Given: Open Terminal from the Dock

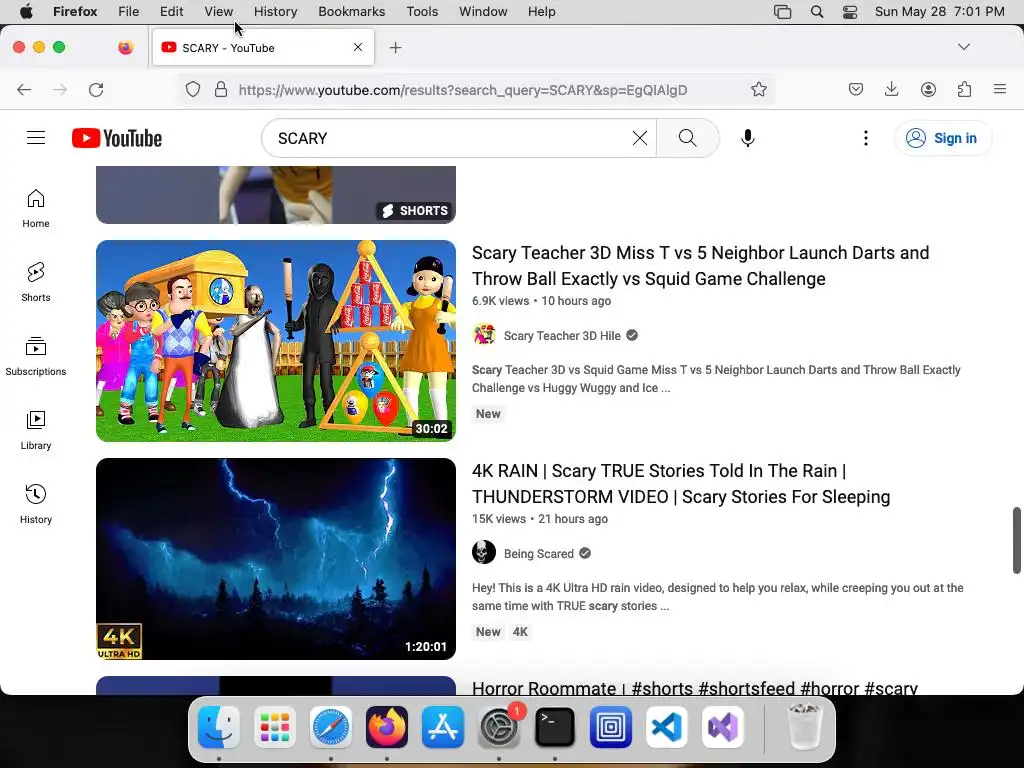Looking at the screenshot, I should click(554, 727).
